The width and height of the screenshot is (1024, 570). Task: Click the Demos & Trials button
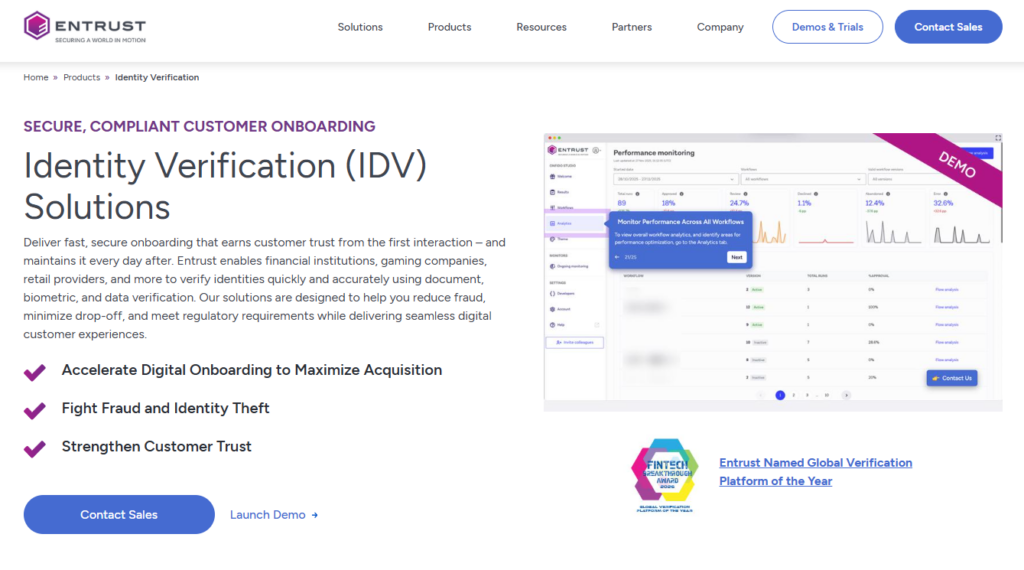coord(827,27)
